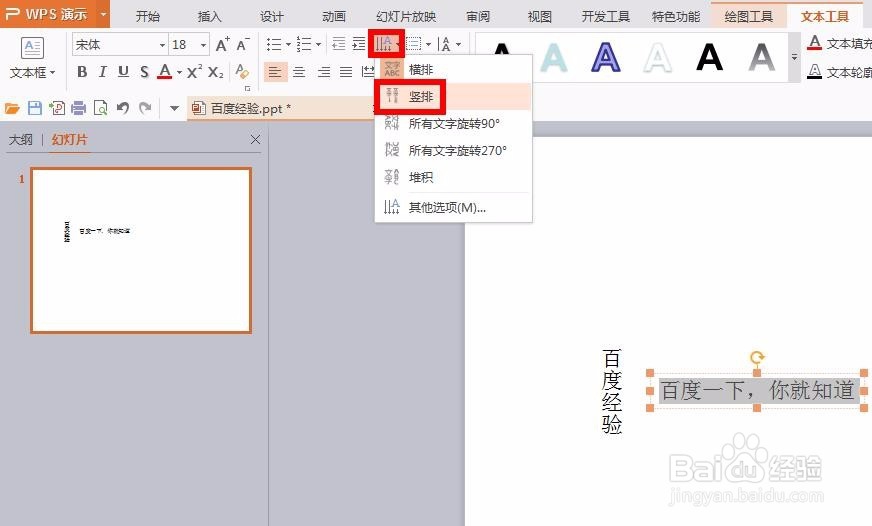
Task: Choose 所有文字旋转270° option
Action: point(453,150)
